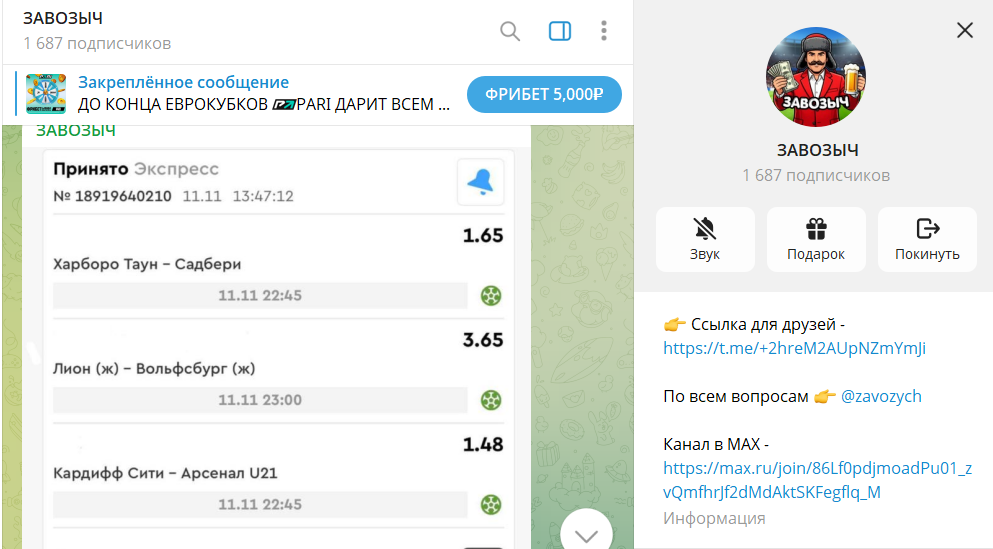993x549 pixels.
Task: Open the ЗАВОЗЫЧ channel avatar picture
Action: 816,77
